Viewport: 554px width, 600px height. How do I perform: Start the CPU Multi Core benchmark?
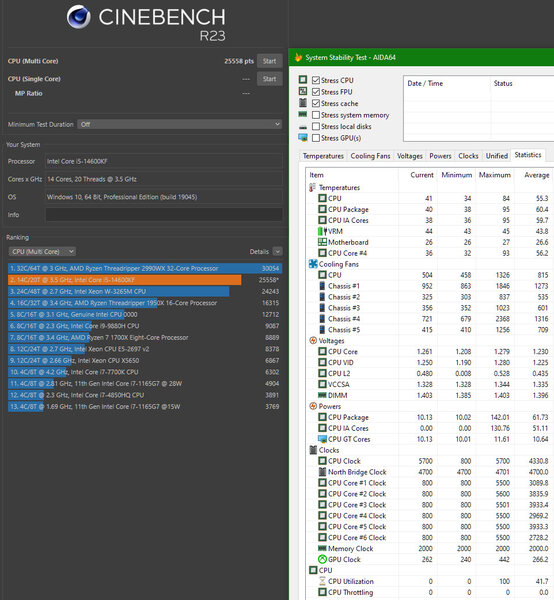pyautogui.click(x=269, y=61)
